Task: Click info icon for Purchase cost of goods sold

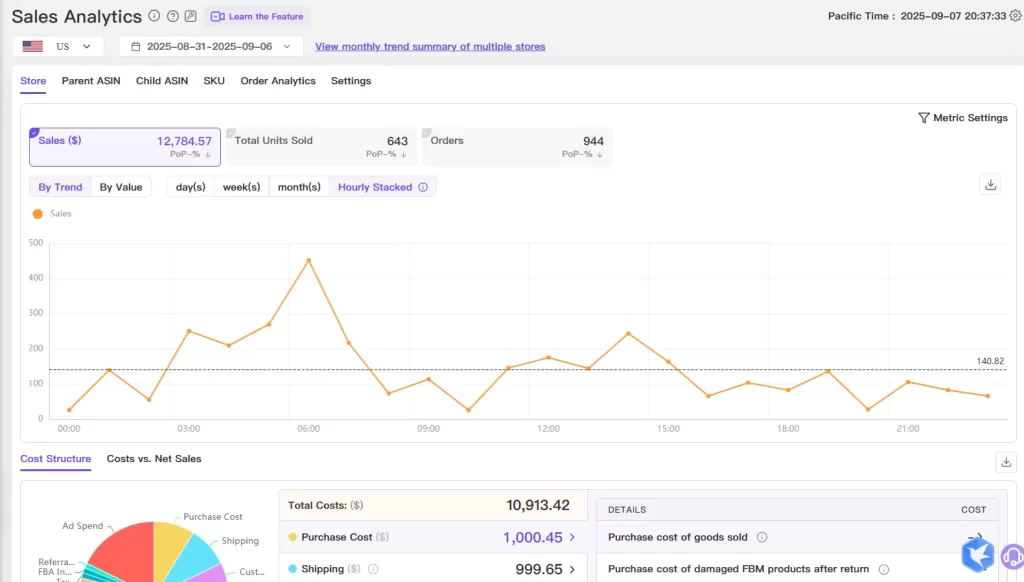Action: click(x=761, y=537)
